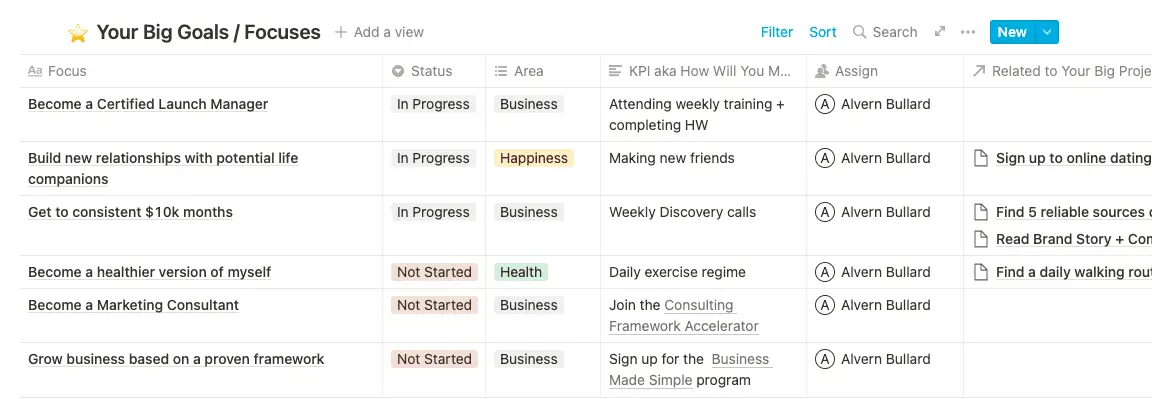Open Not Started status for Become a Marketing Consultant

point(434,305)
